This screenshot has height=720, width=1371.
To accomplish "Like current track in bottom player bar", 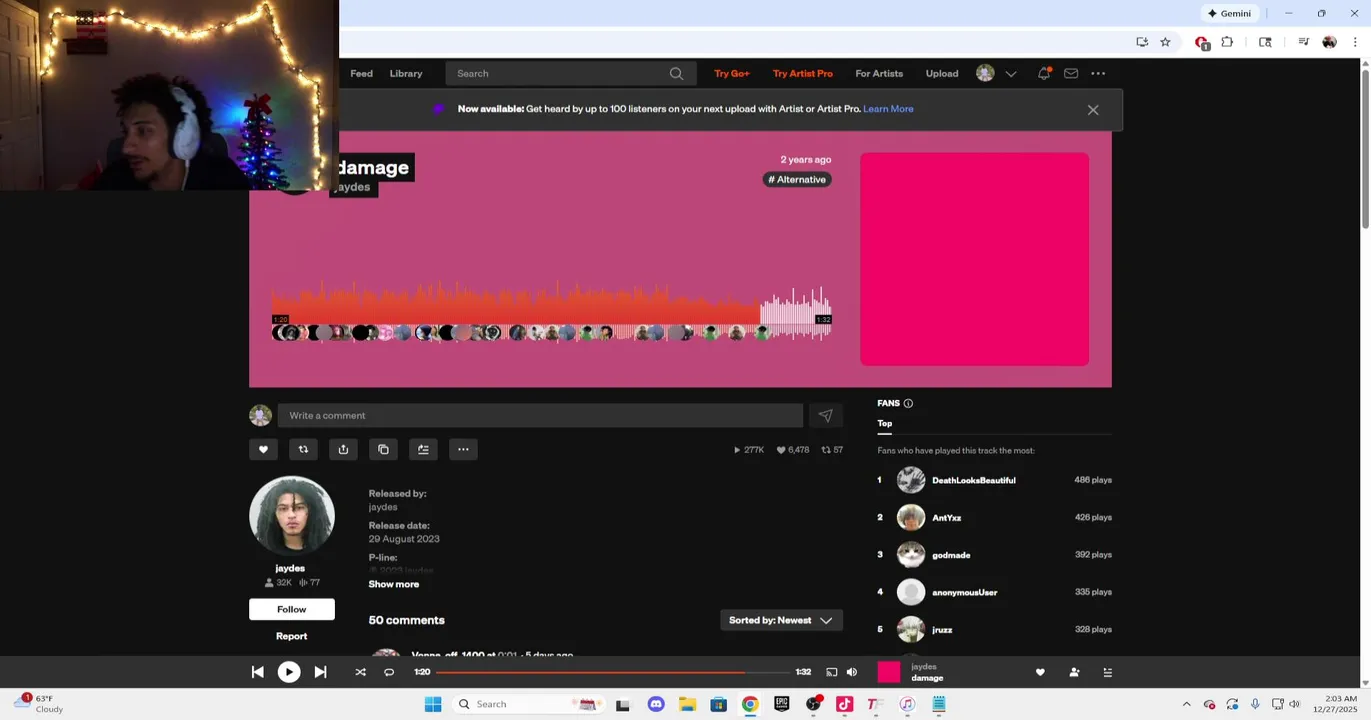I will coord(1040,672).
